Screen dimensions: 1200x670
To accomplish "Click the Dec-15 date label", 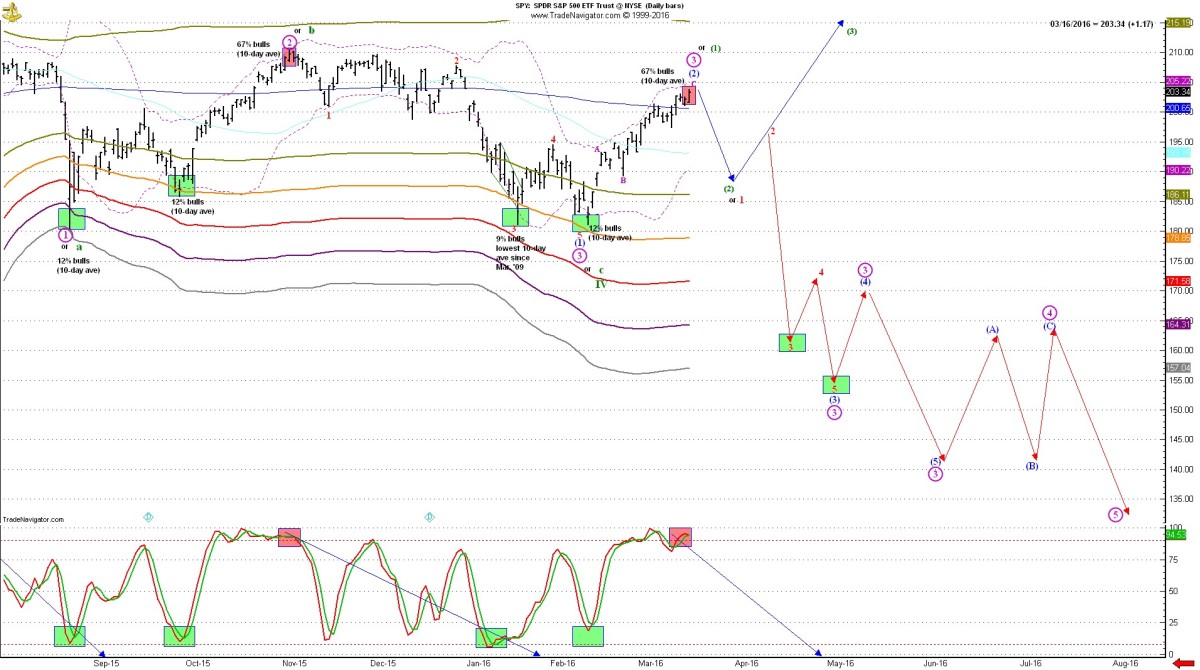I will point(383,662).
